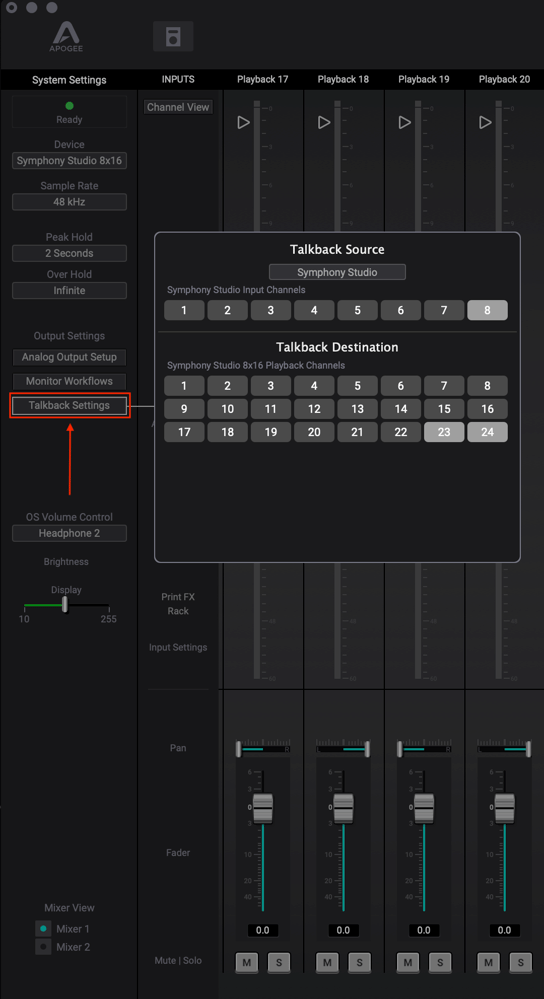
Task: Click the Talkback Settings button
Action: (69, 405)
